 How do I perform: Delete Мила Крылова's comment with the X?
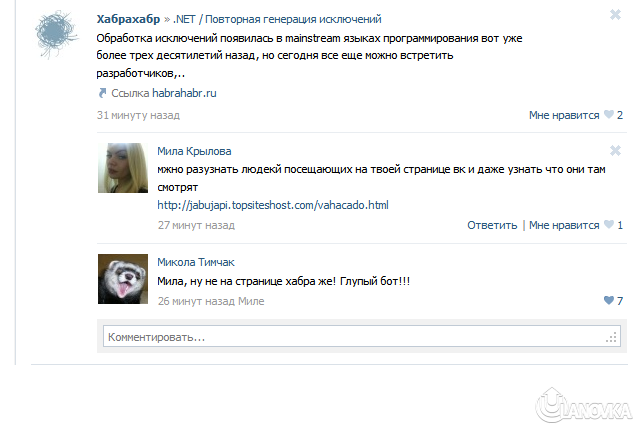(x=615, y=151)
